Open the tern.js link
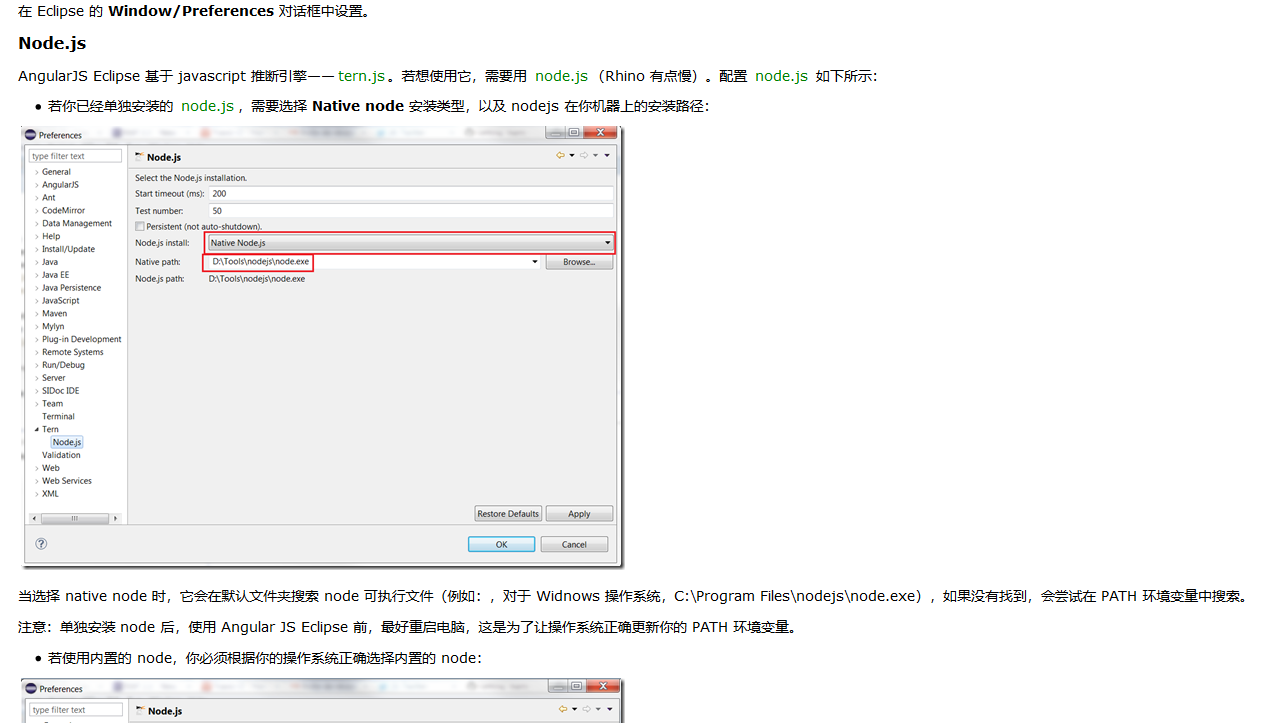The height and width of the screenshot is (723, 1279). [x=361, y=76]
